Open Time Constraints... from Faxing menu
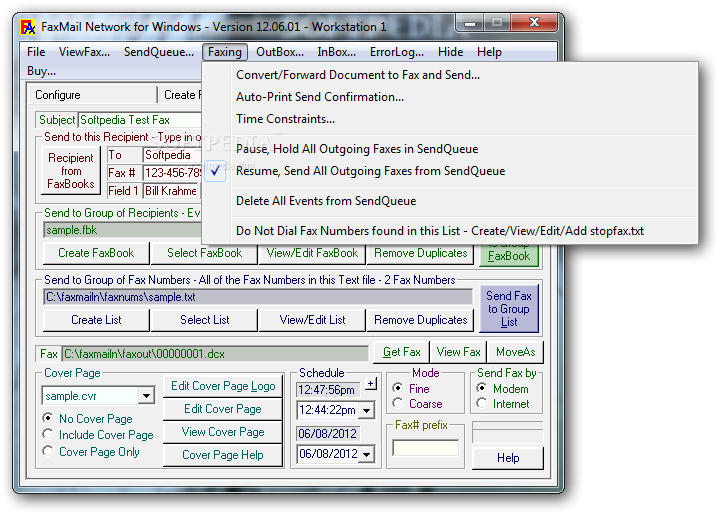 pos(450,119)
